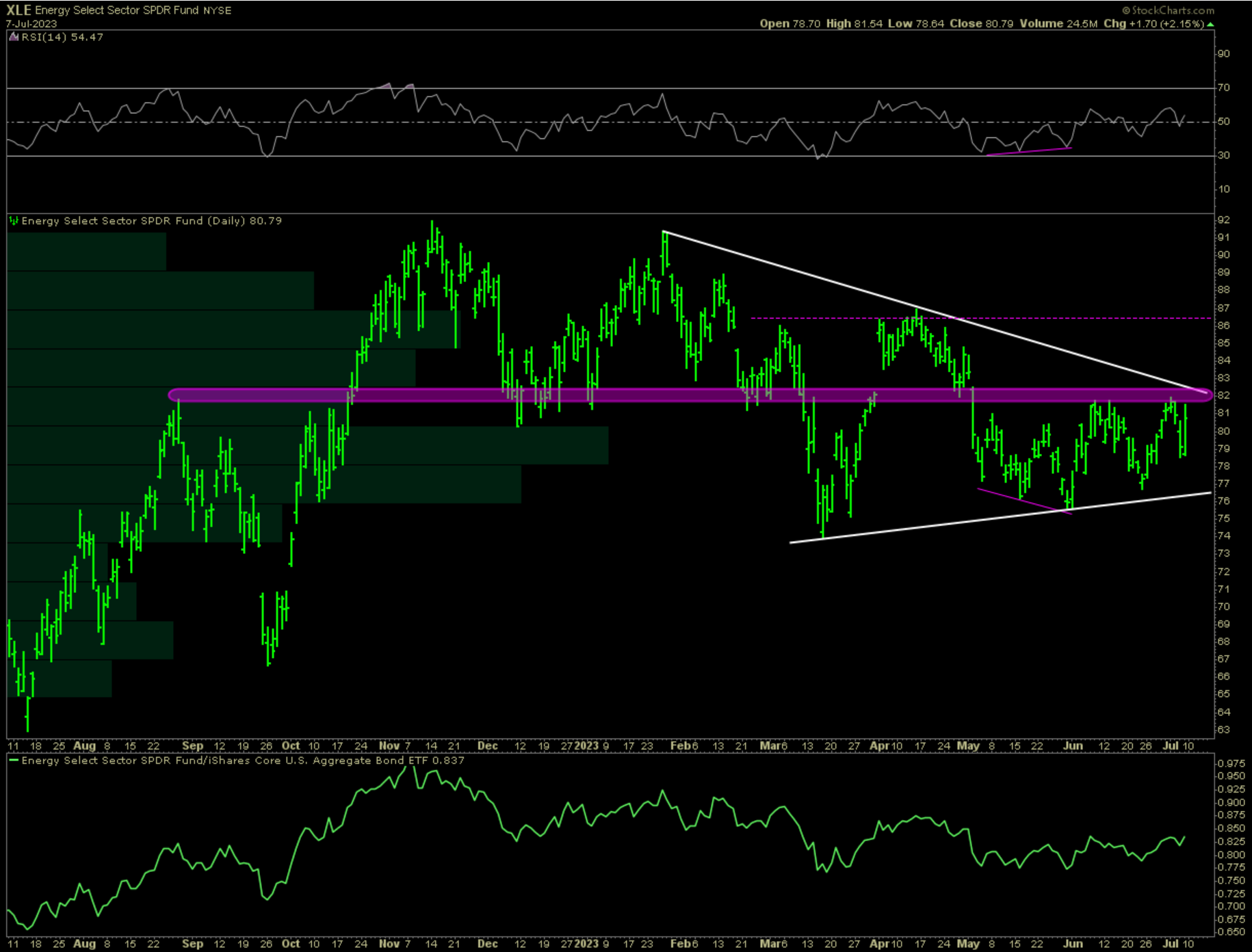Click the 70 overbought label on the RSI axis
Screen dimensions: 1252x952
pyautogui.click(x=1223, y=88)
